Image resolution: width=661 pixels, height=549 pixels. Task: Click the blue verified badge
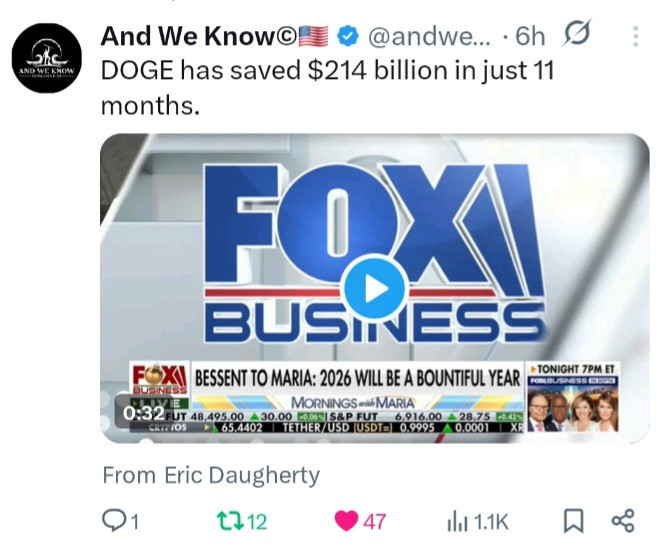pyautogui.click(x=347, y=37)
